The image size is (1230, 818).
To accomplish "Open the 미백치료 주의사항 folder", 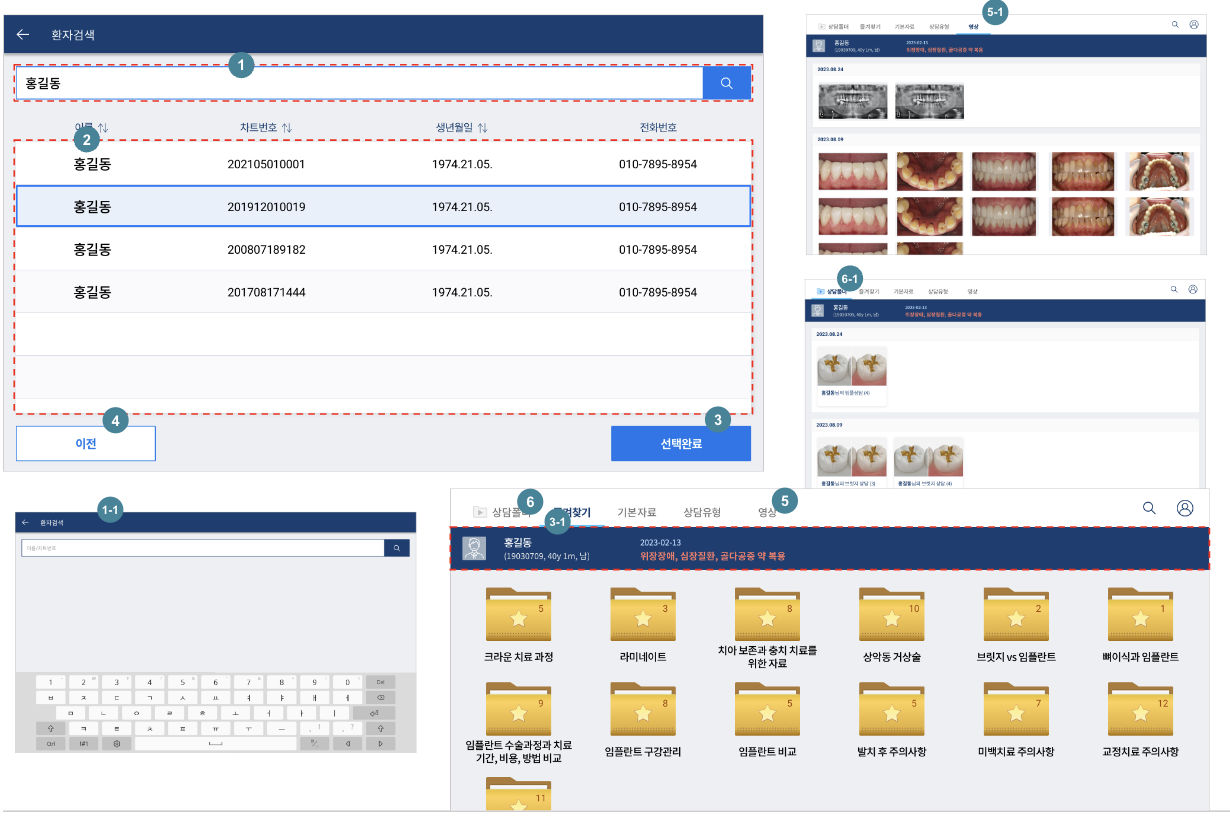I will click(x=1016, y=708).
